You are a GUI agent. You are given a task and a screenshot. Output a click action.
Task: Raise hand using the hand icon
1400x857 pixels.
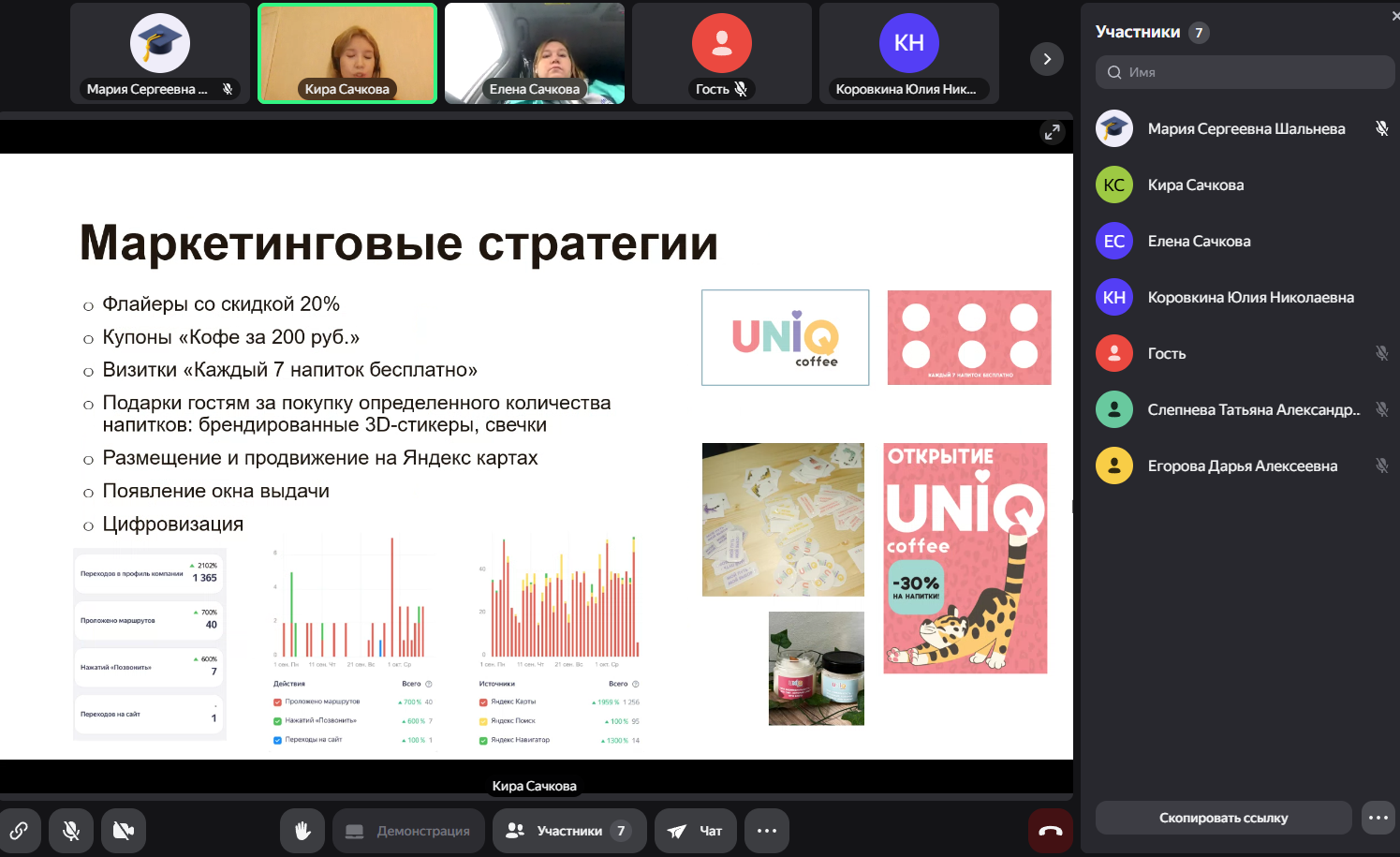[302, 831]
